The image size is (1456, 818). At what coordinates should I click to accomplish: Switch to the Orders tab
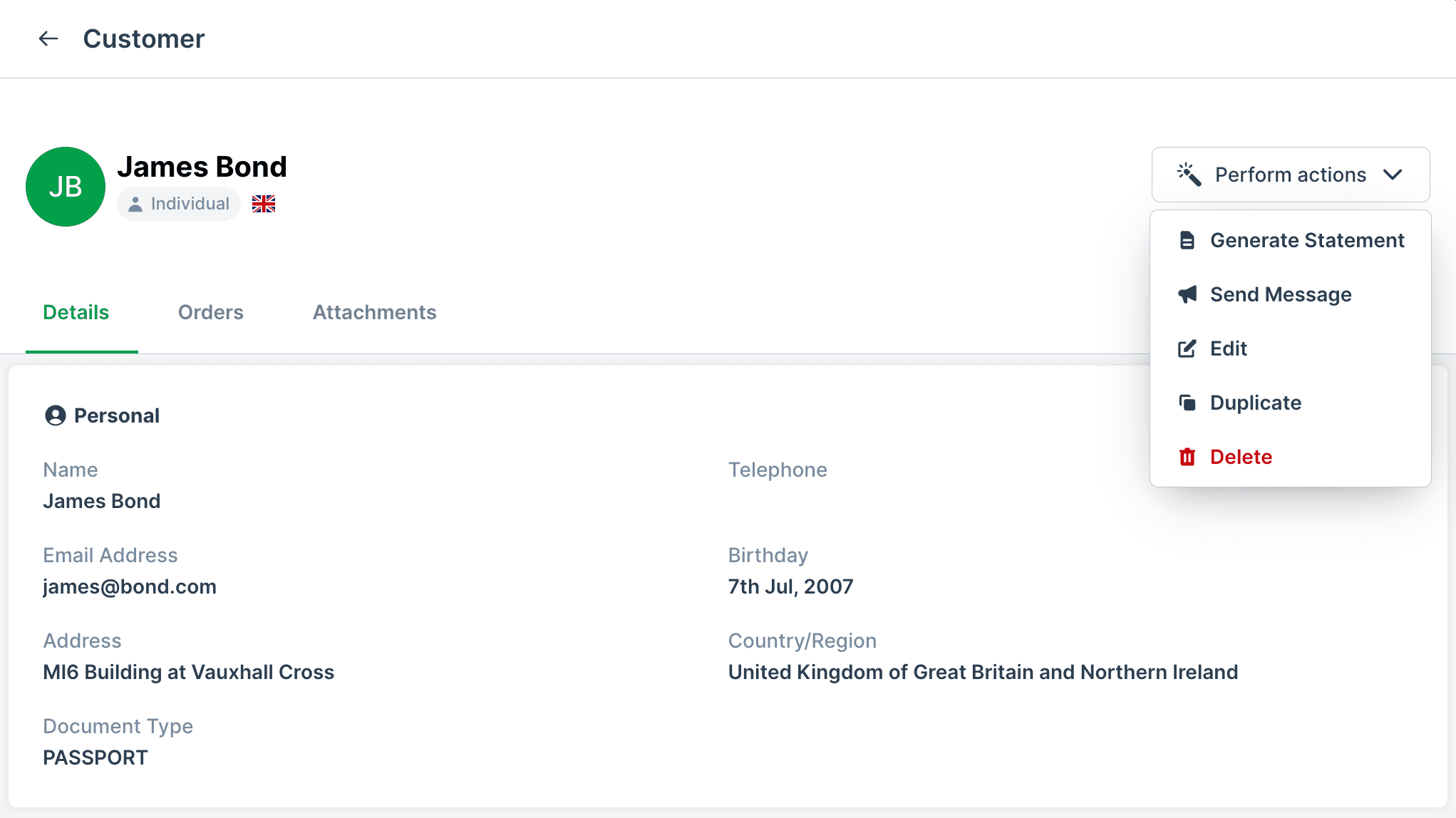211,313
